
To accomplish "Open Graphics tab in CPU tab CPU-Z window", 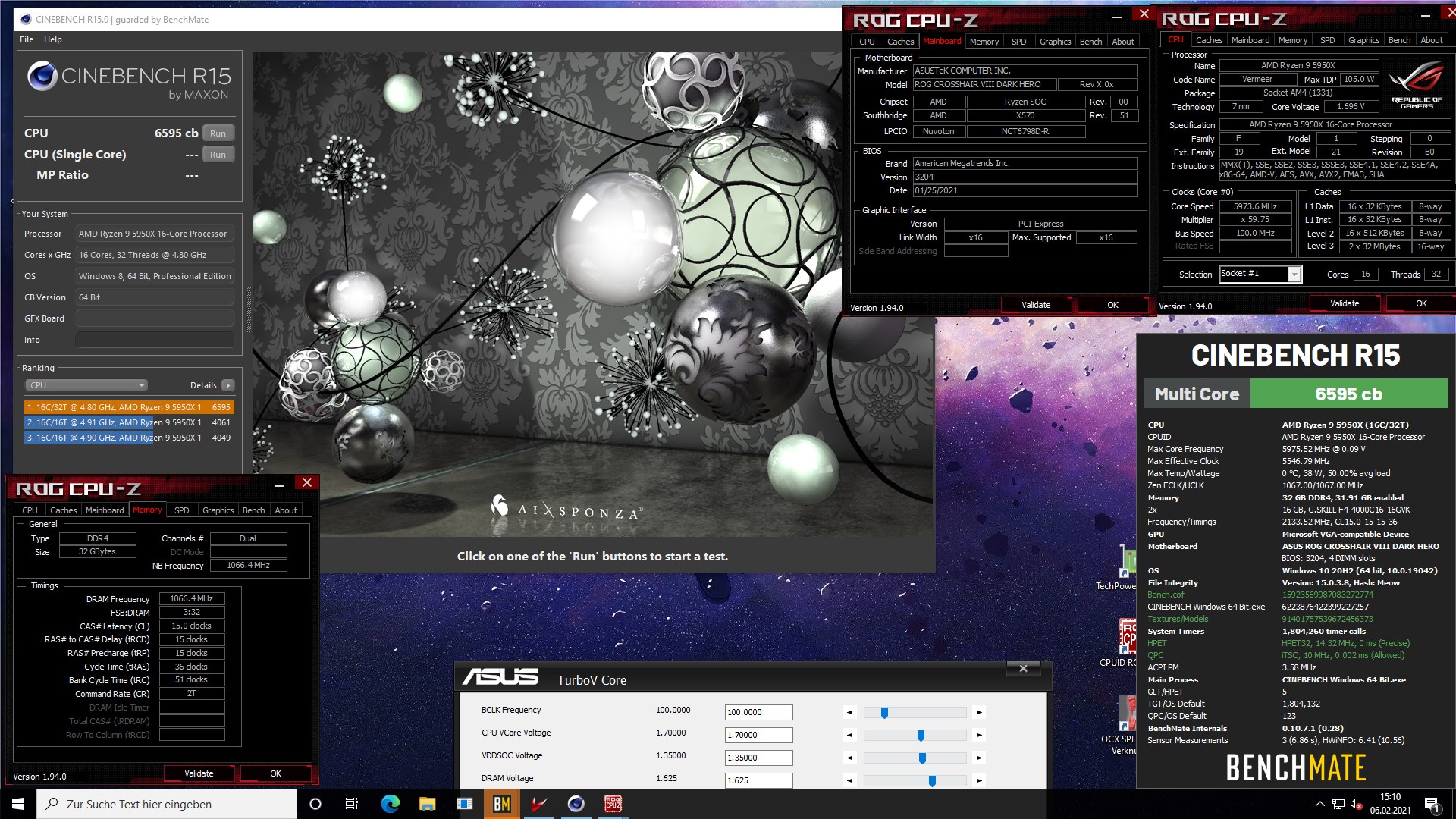I will point(1363,40).
